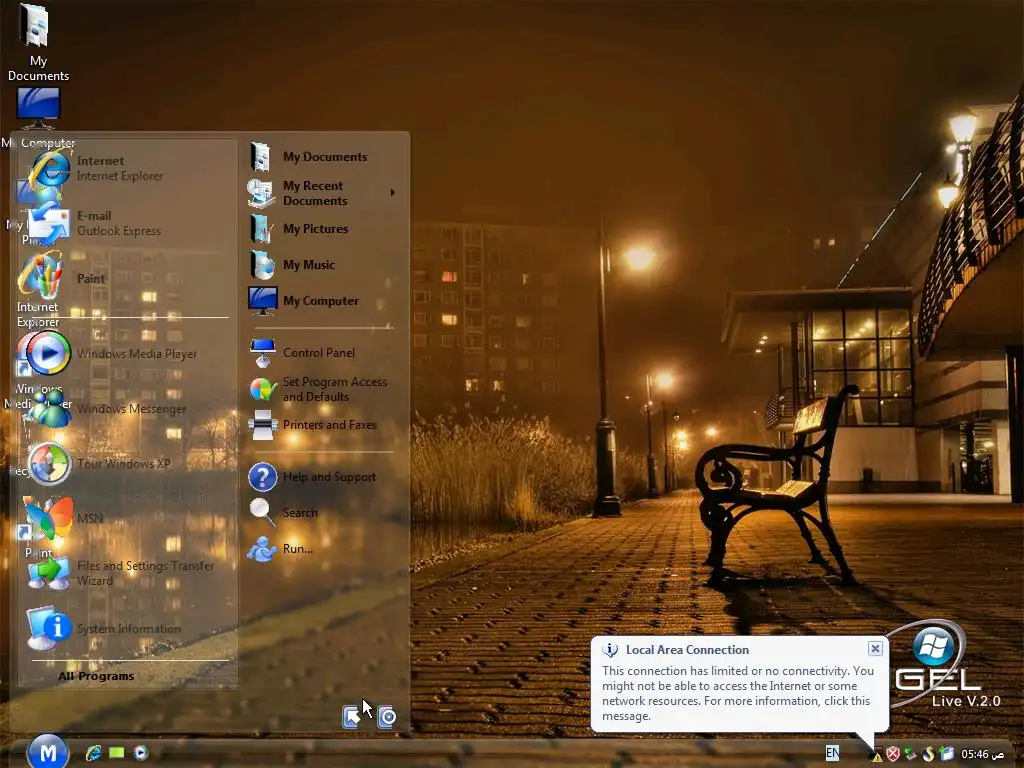
Task: Open the Run... dialog
Action: point(321,549)
